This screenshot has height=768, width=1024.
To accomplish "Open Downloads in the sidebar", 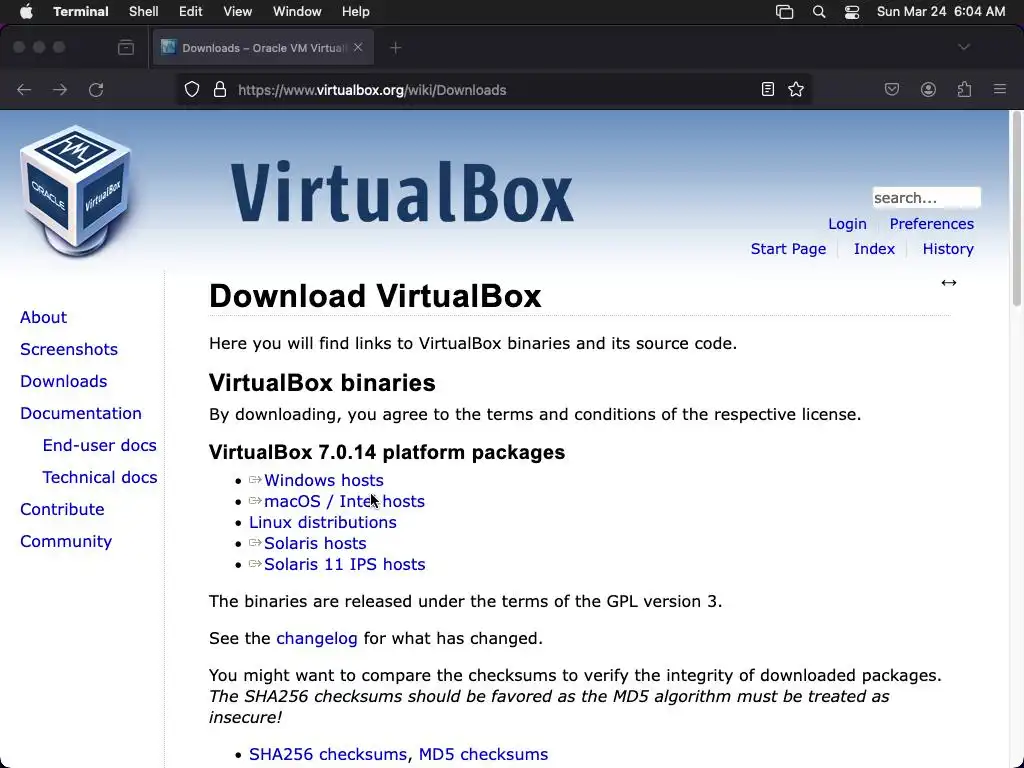I will coord(63,381).
